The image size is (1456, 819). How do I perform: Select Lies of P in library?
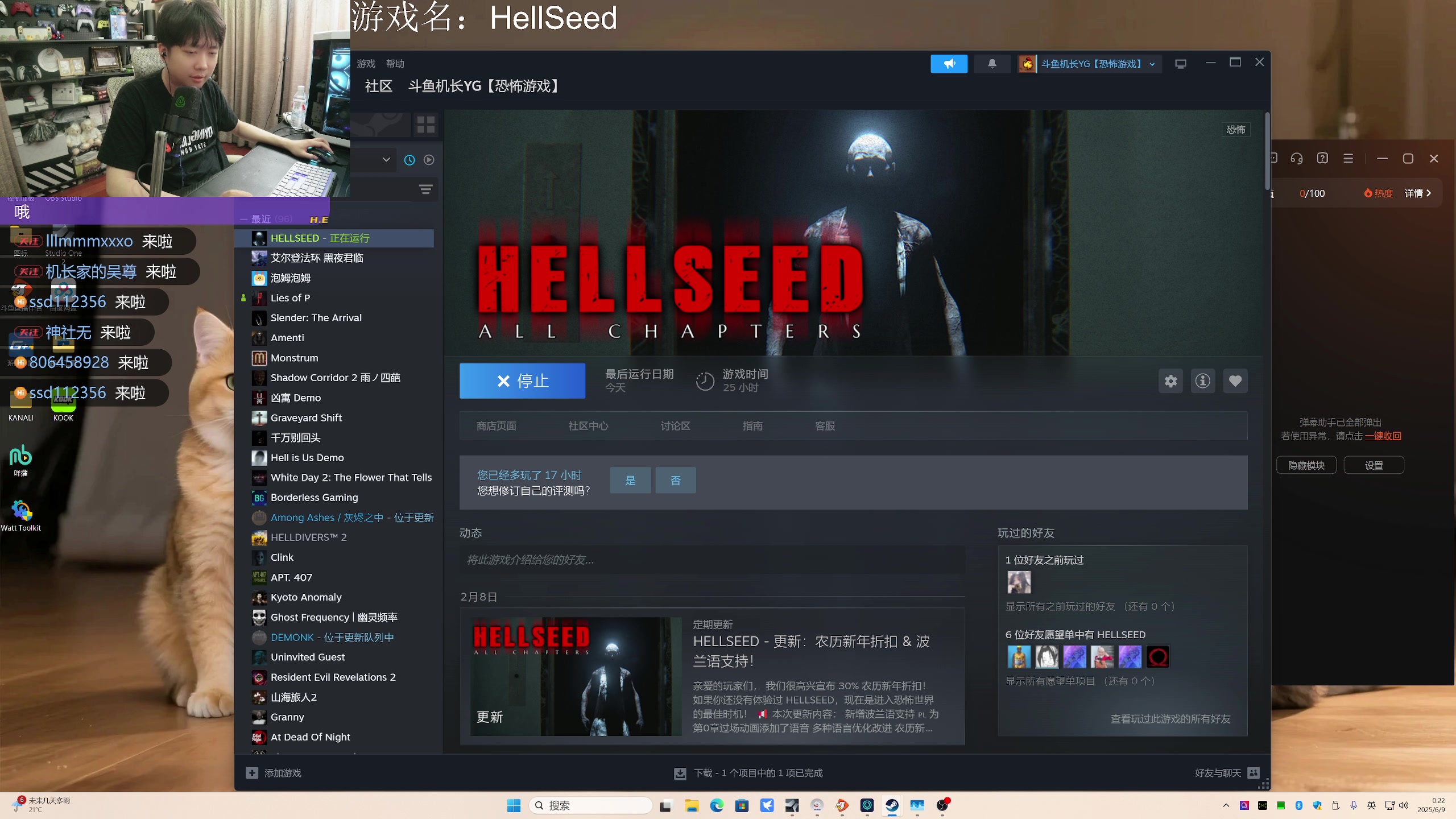pyautogui.click(x=290, y=298)
